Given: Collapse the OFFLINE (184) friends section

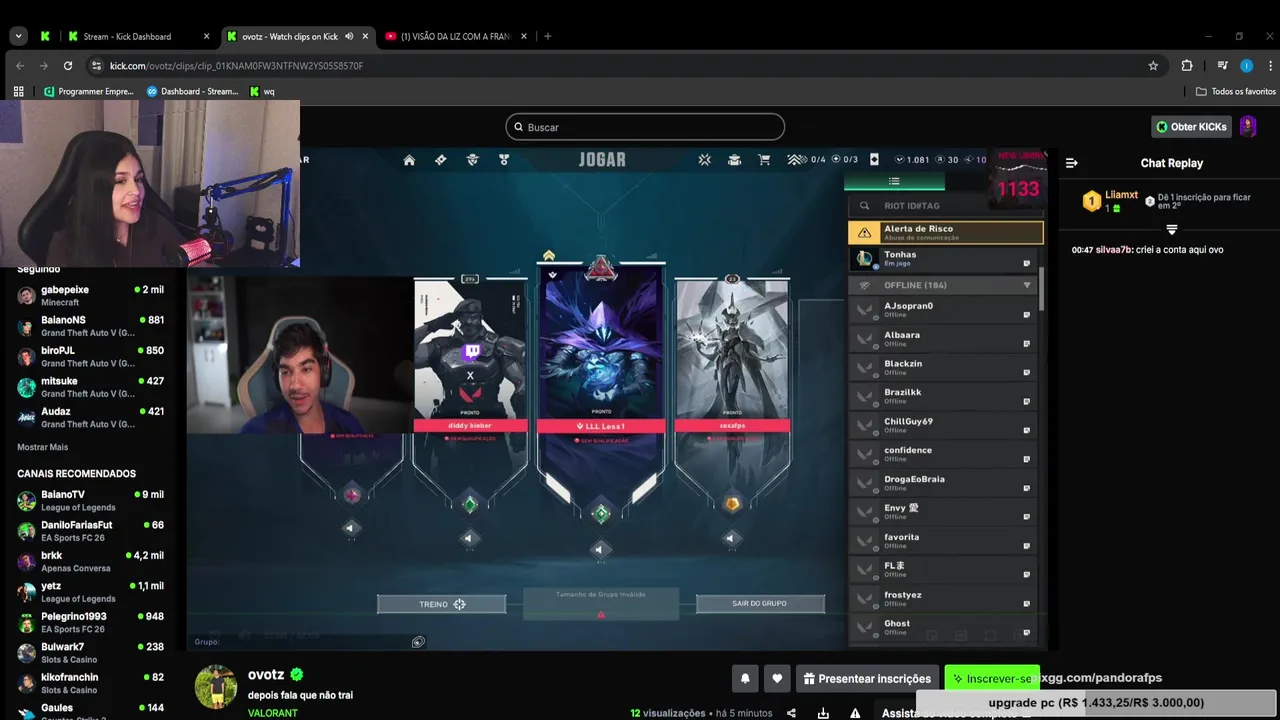Looking at the screenshot, I should tap(1027, 285).
